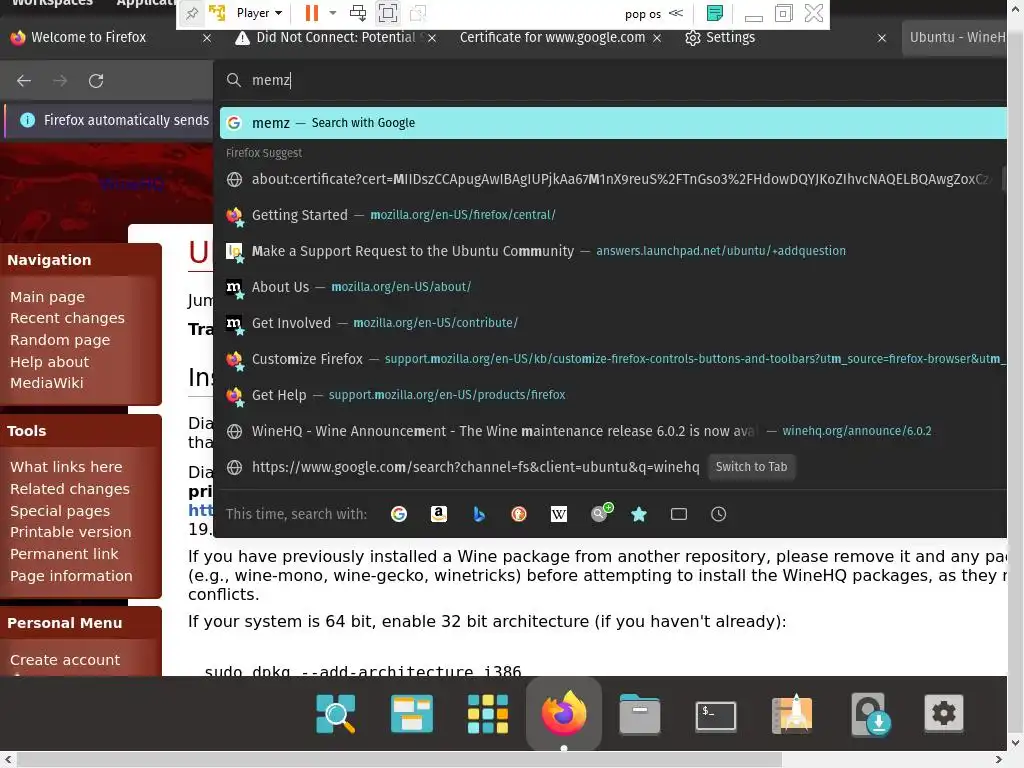
Task: Open Get Involved suggestion
Action: point(613,323)
